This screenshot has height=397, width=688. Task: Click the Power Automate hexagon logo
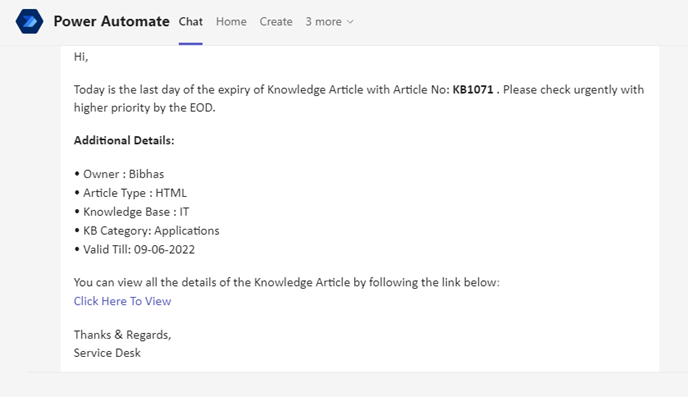point(29,21)
